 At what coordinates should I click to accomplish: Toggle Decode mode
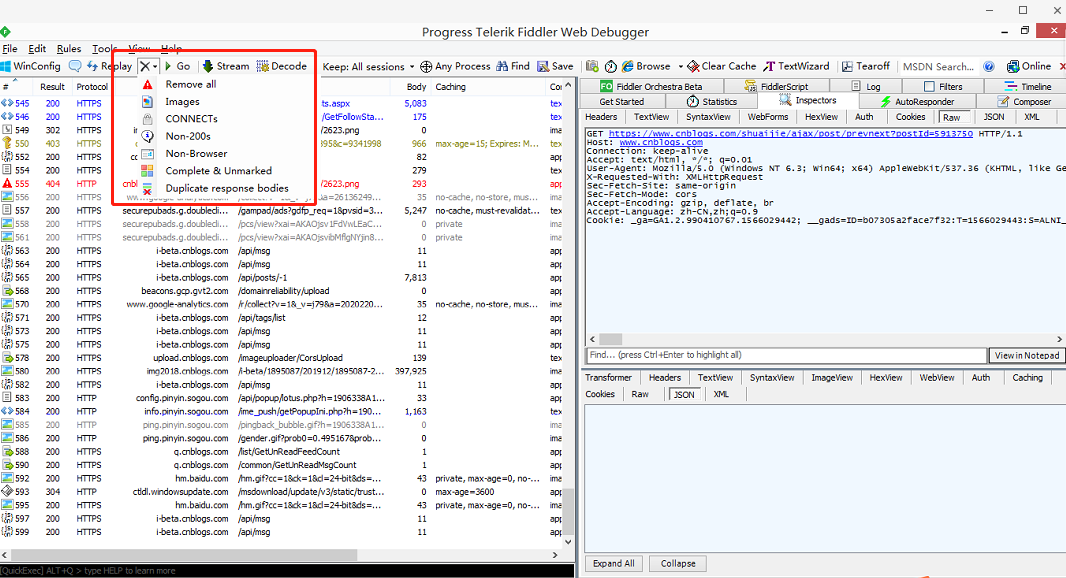281,66
